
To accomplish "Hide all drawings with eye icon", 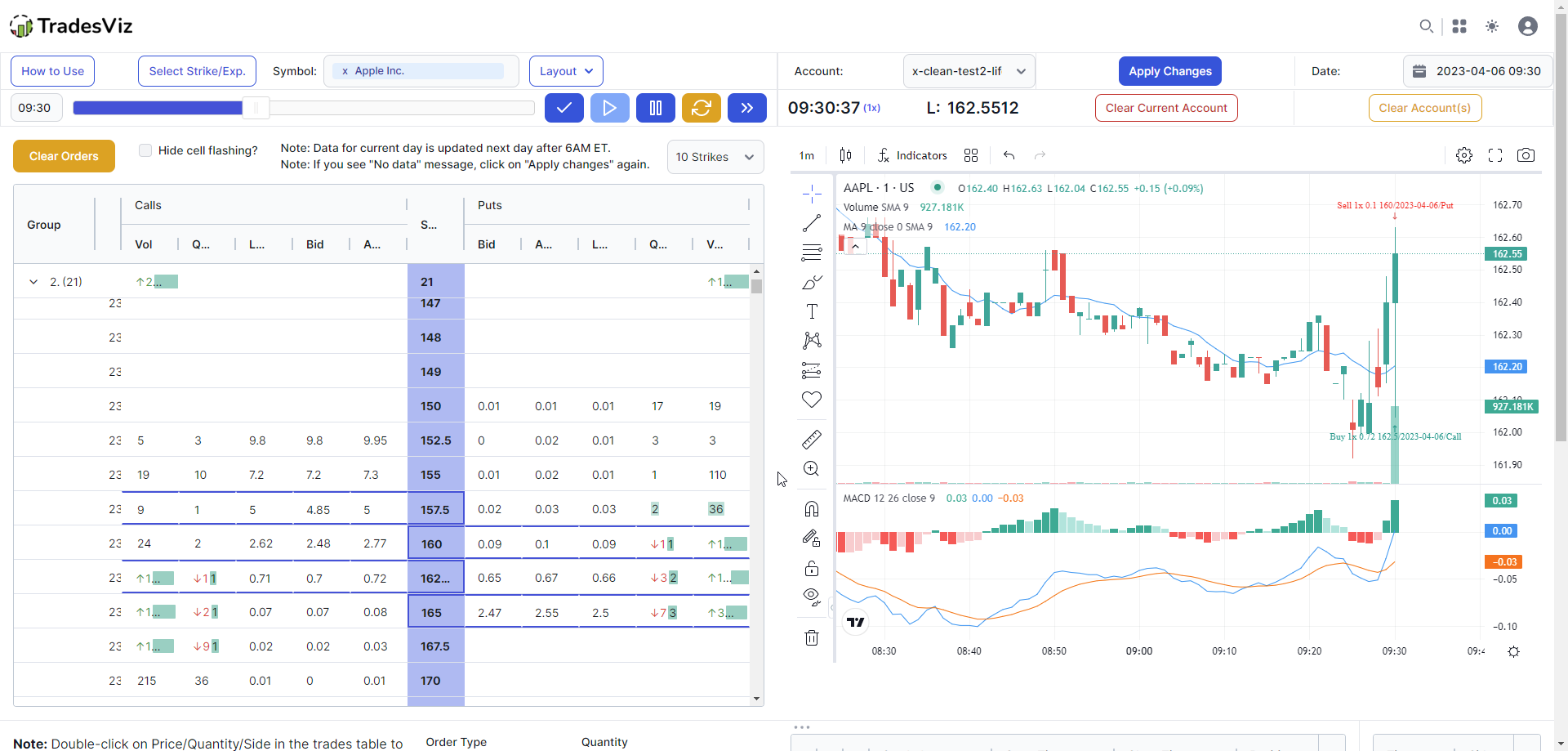I will [811, 597].
